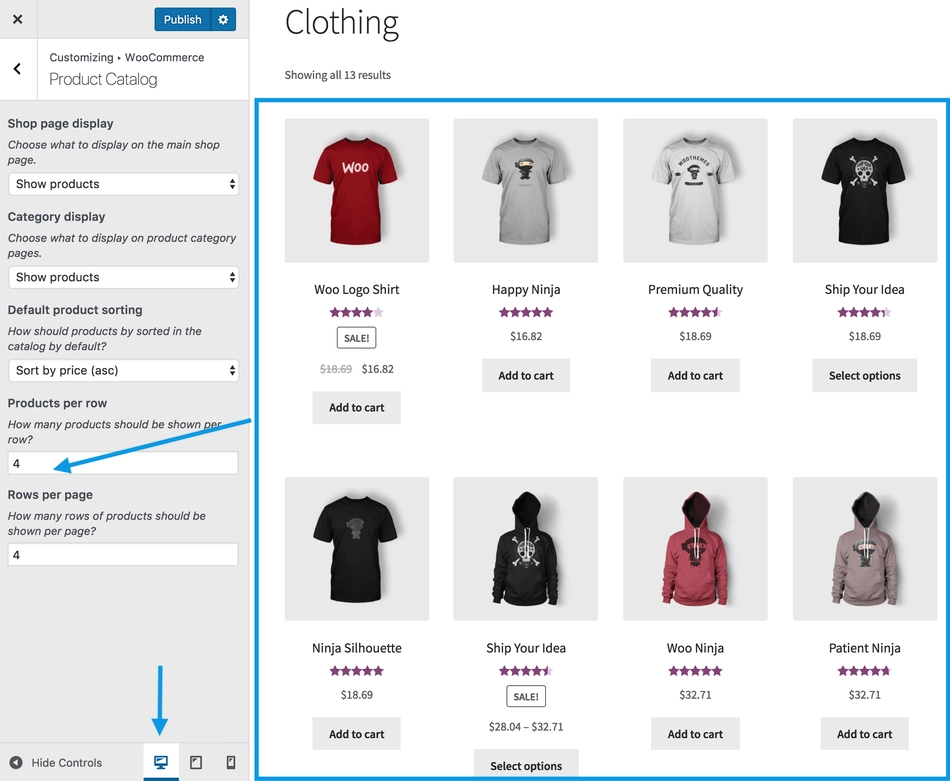This screenshot has width=950, height=781.
Task: Click the Woo Logo Shirt title link
Action: tap(356, 290)
